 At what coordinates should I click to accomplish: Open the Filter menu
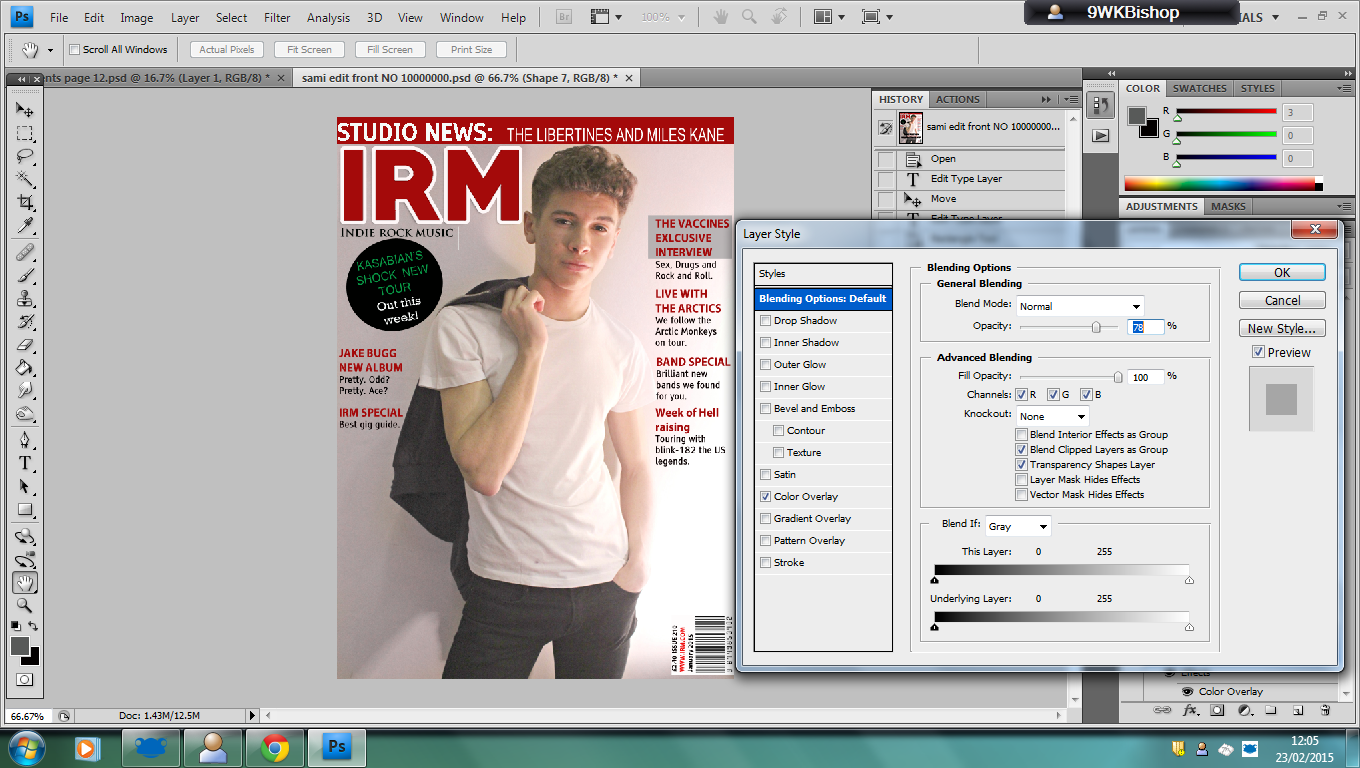277,18
